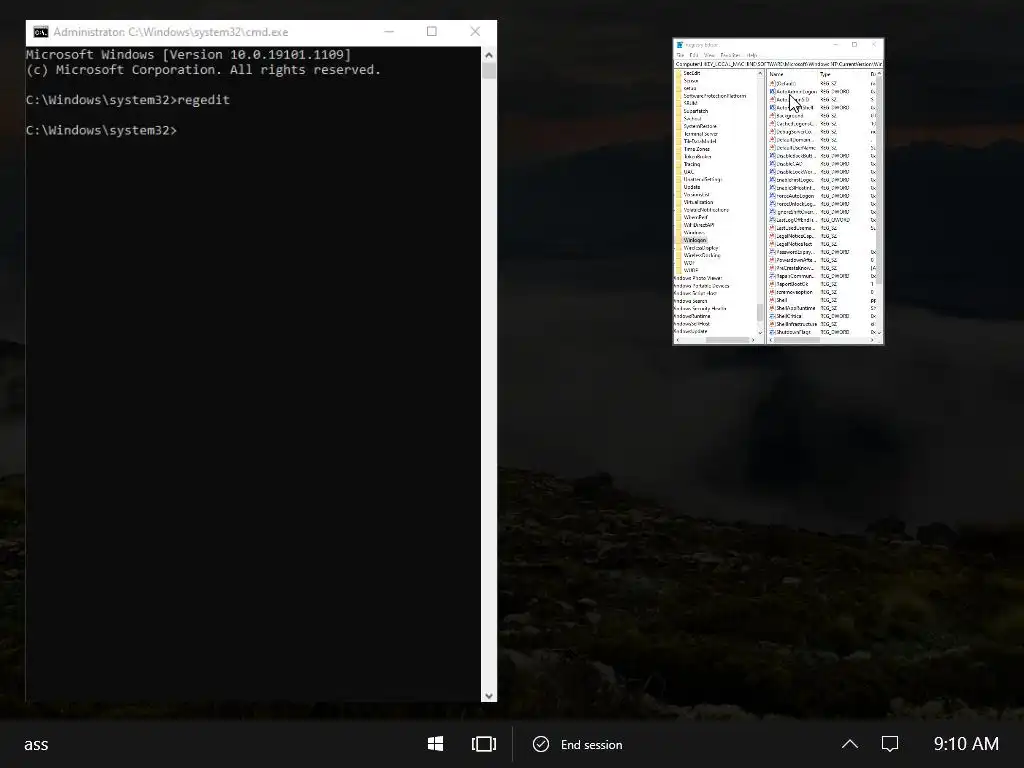Image resolution: width=1024 pixels, height=768 pixels.
Task: Select the ReportBootOk value icon
Action: click(772, 284)
